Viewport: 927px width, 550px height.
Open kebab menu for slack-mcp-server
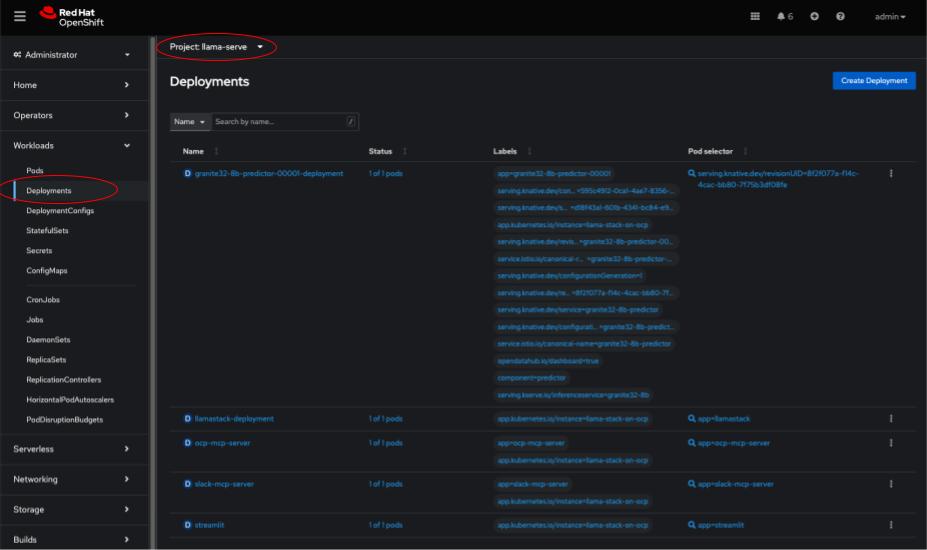pos(891,484)
